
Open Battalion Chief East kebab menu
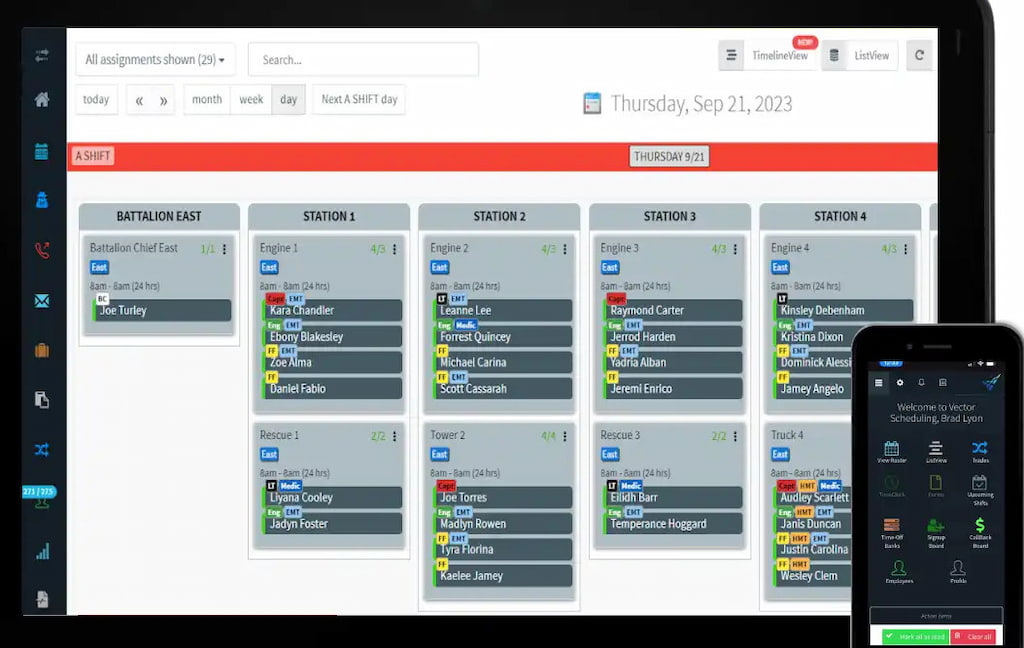click(x=224, y=249)
